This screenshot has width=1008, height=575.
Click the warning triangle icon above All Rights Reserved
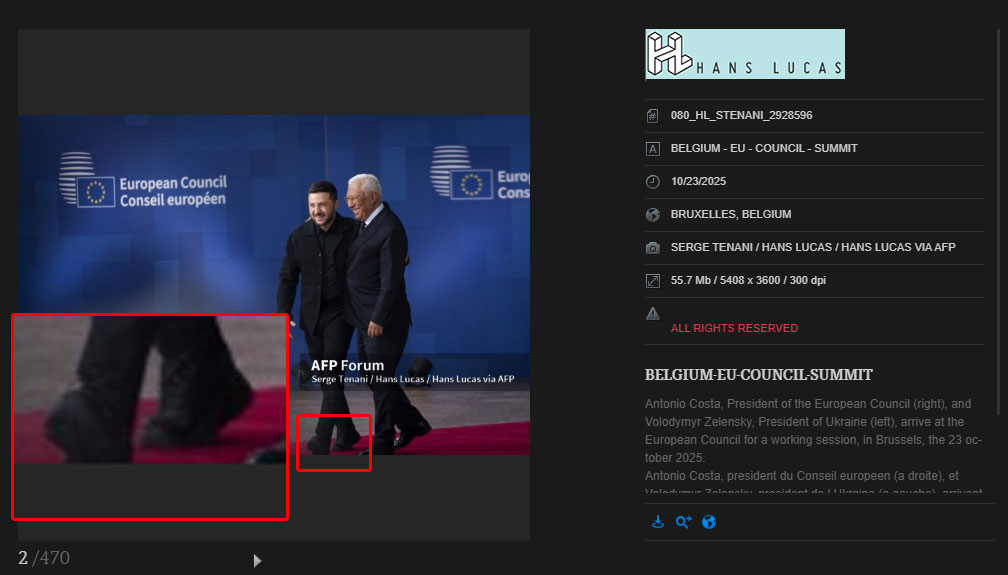point(653,313)
